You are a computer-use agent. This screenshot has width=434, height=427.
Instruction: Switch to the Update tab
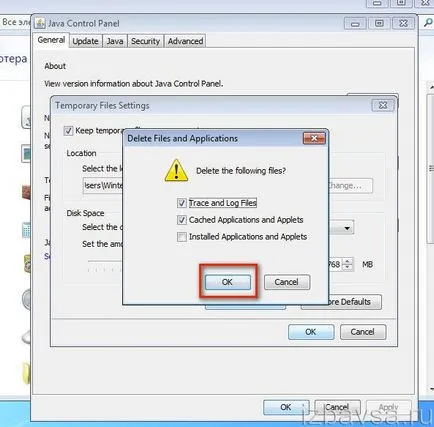(85, 41)
